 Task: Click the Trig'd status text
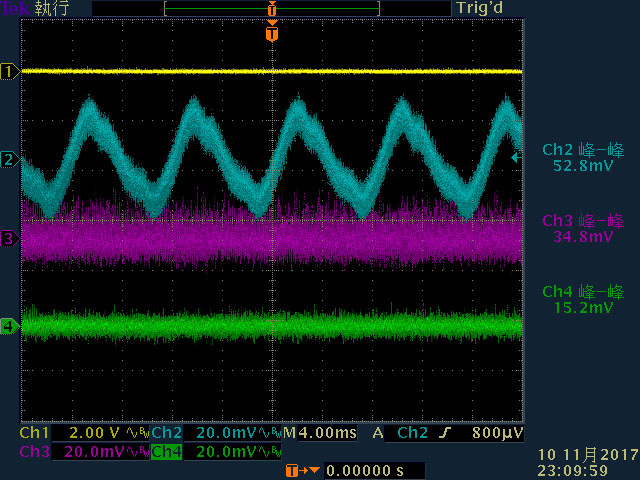479,8
